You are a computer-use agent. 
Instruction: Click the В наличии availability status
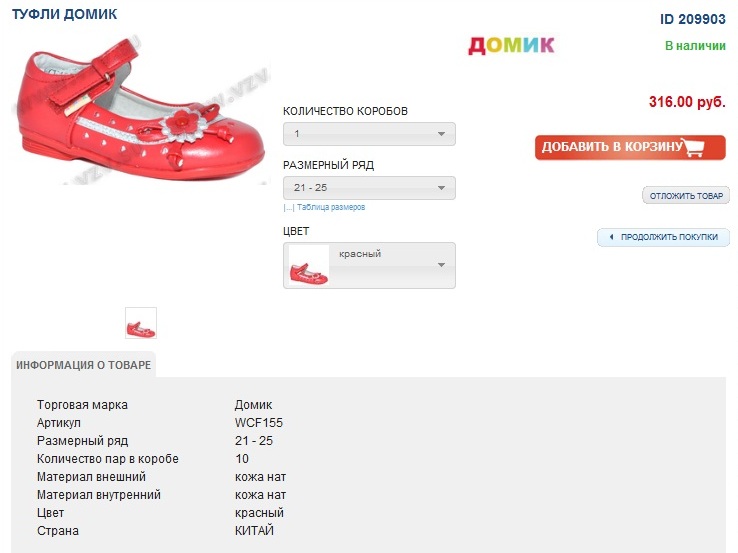(695, 46)
